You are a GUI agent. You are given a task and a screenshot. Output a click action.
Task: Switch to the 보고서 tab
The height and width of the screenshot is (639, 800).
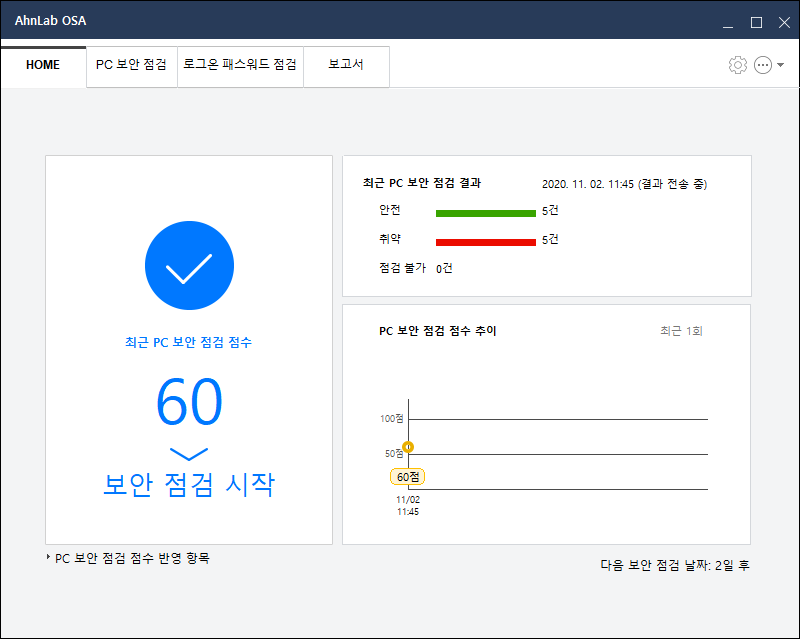(x=345, y=64)
